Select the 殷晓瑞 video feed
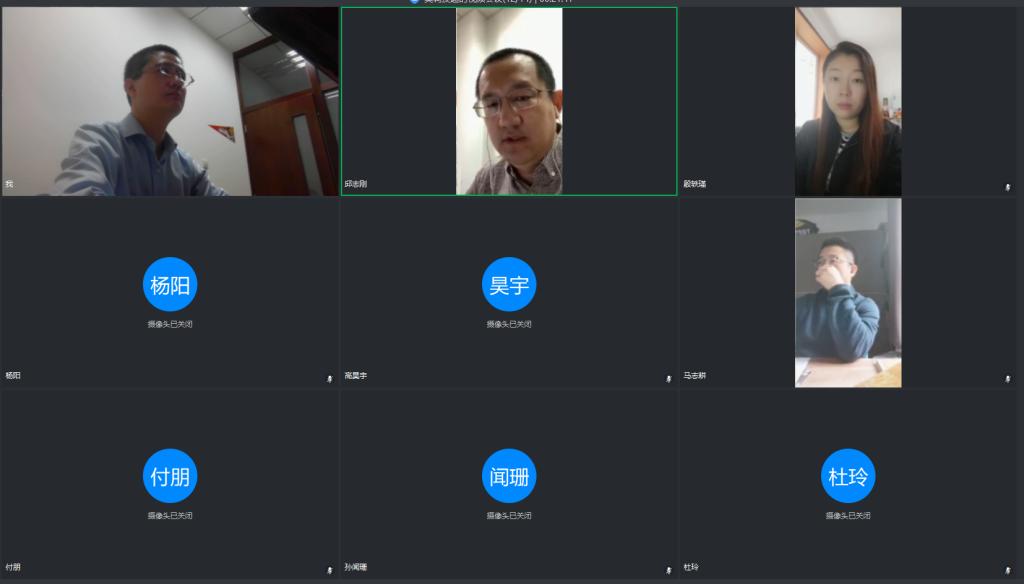 click(848, 101)
